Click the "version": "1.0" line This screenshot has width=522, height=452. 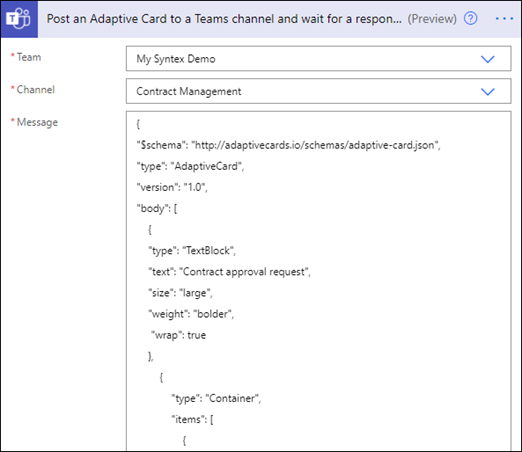[x=172, y=187]
